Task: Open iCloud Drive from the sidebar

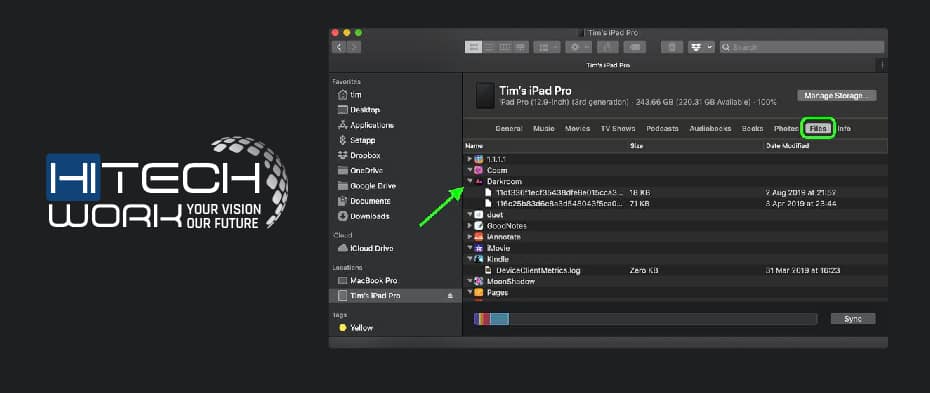Action: [365, 248]
